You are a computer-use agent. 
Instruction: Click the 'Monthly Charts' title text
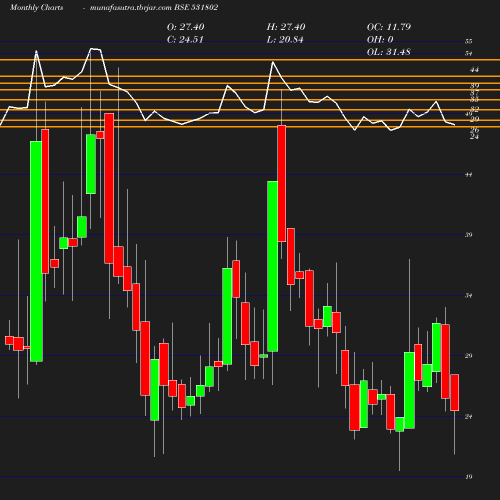(x=36, y=7)
